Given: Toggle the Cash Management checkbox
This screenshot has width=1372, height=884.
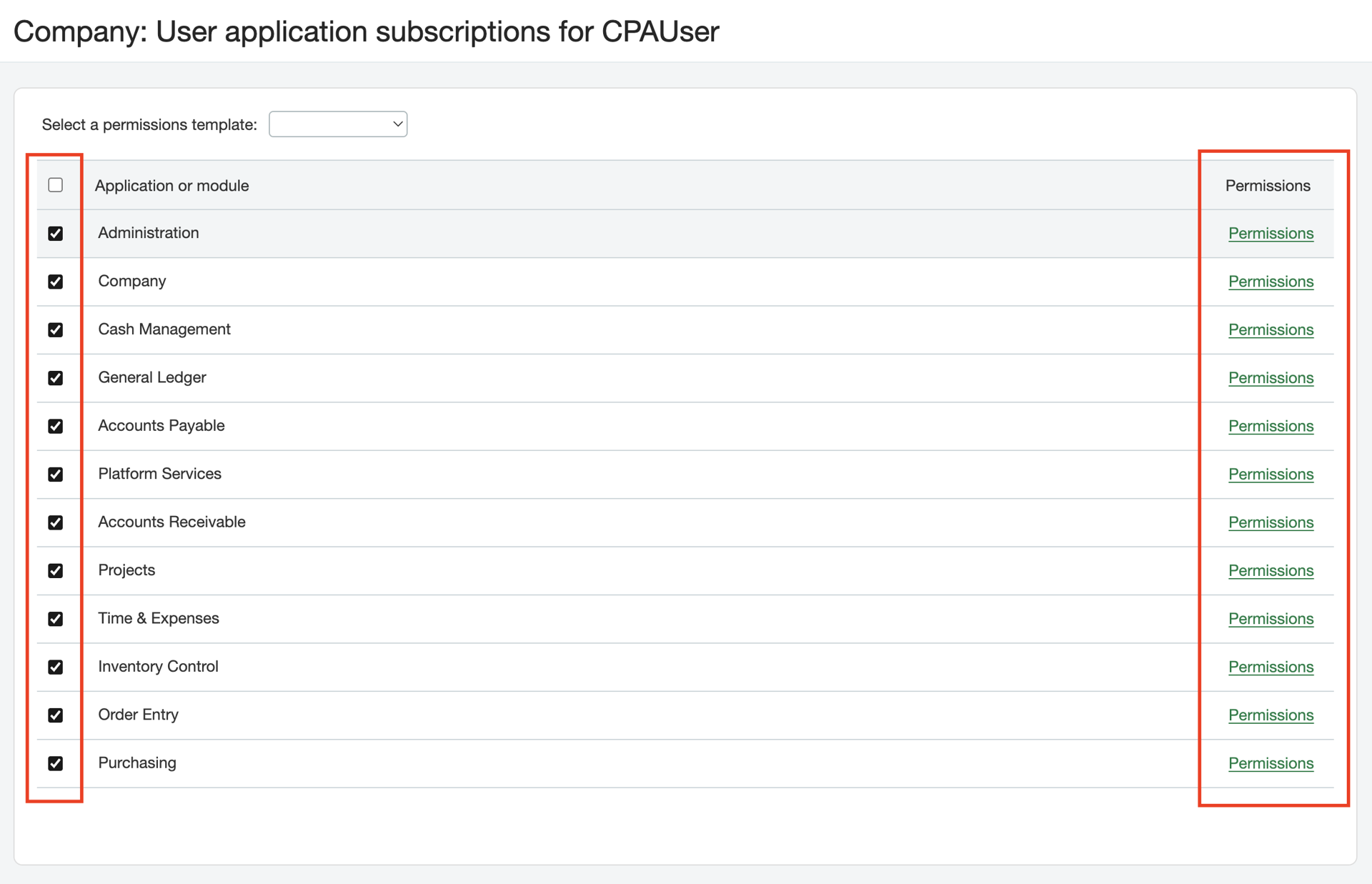Looking at the screenshot, I should pos(55,329).
